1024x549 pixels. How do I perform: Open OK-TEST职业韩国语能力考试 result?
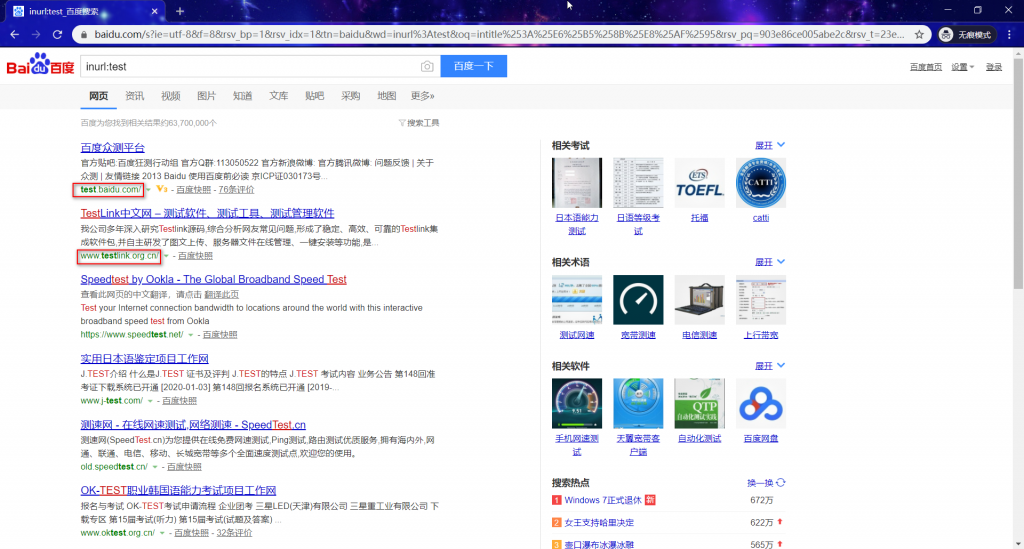[178, 490]
